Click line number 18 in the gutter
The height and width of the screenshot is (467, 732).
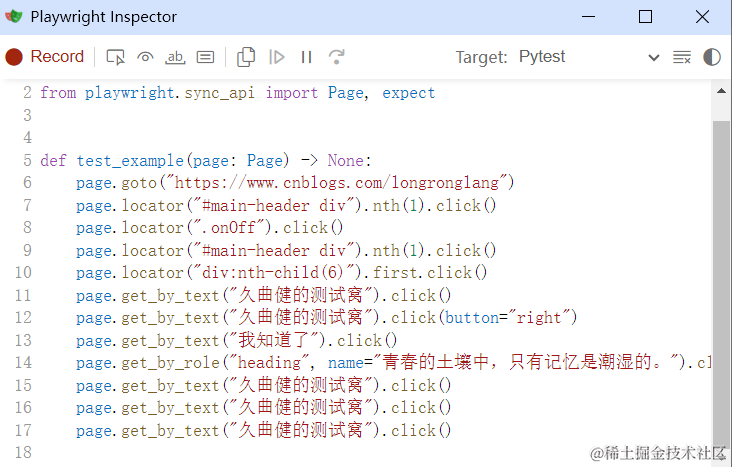[x=23, y=452]
